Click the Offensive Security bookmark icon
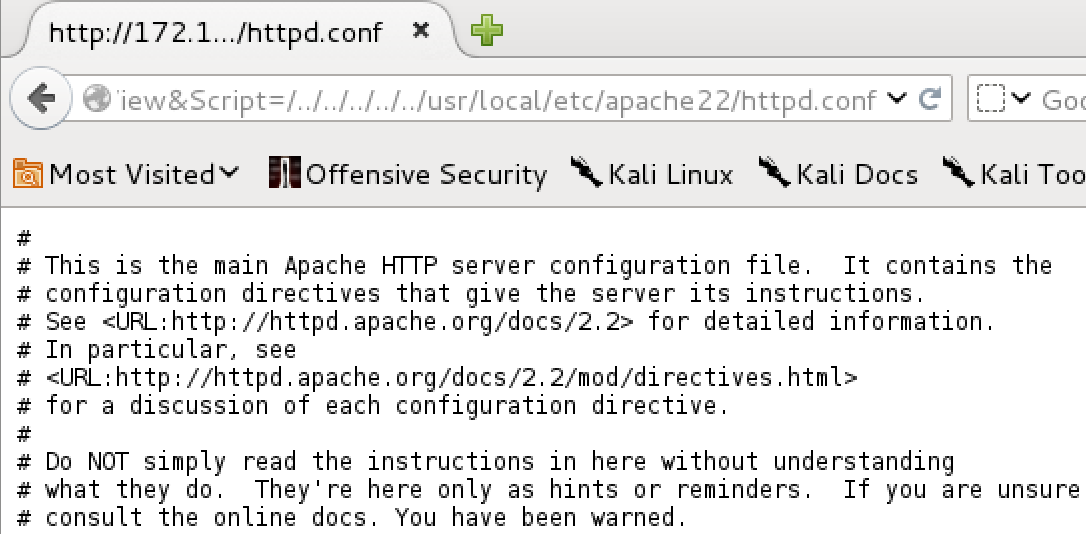1086x534 pixels. point(285,173)
